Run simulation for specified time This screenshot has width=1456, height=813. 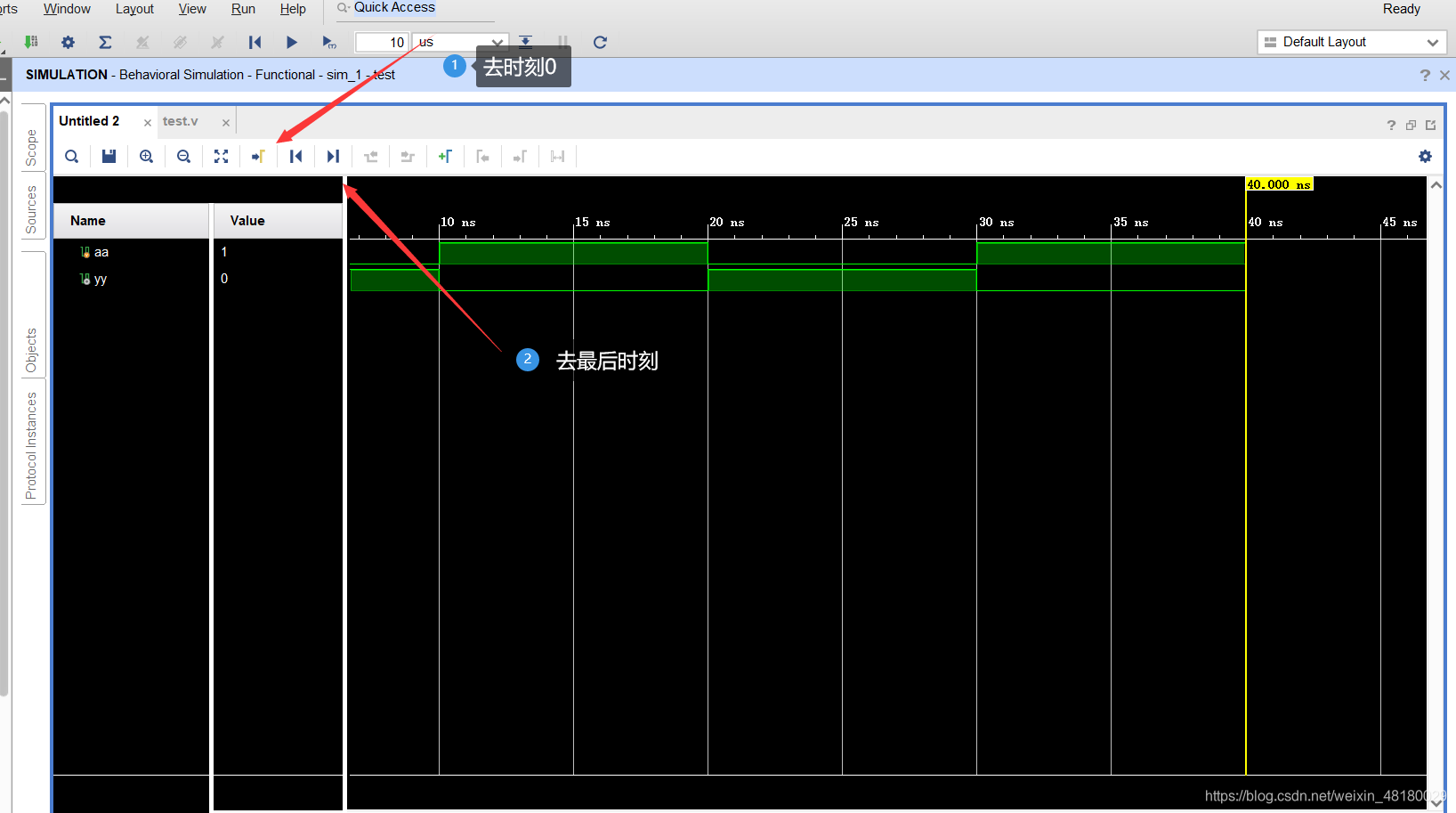click(329, 42)
